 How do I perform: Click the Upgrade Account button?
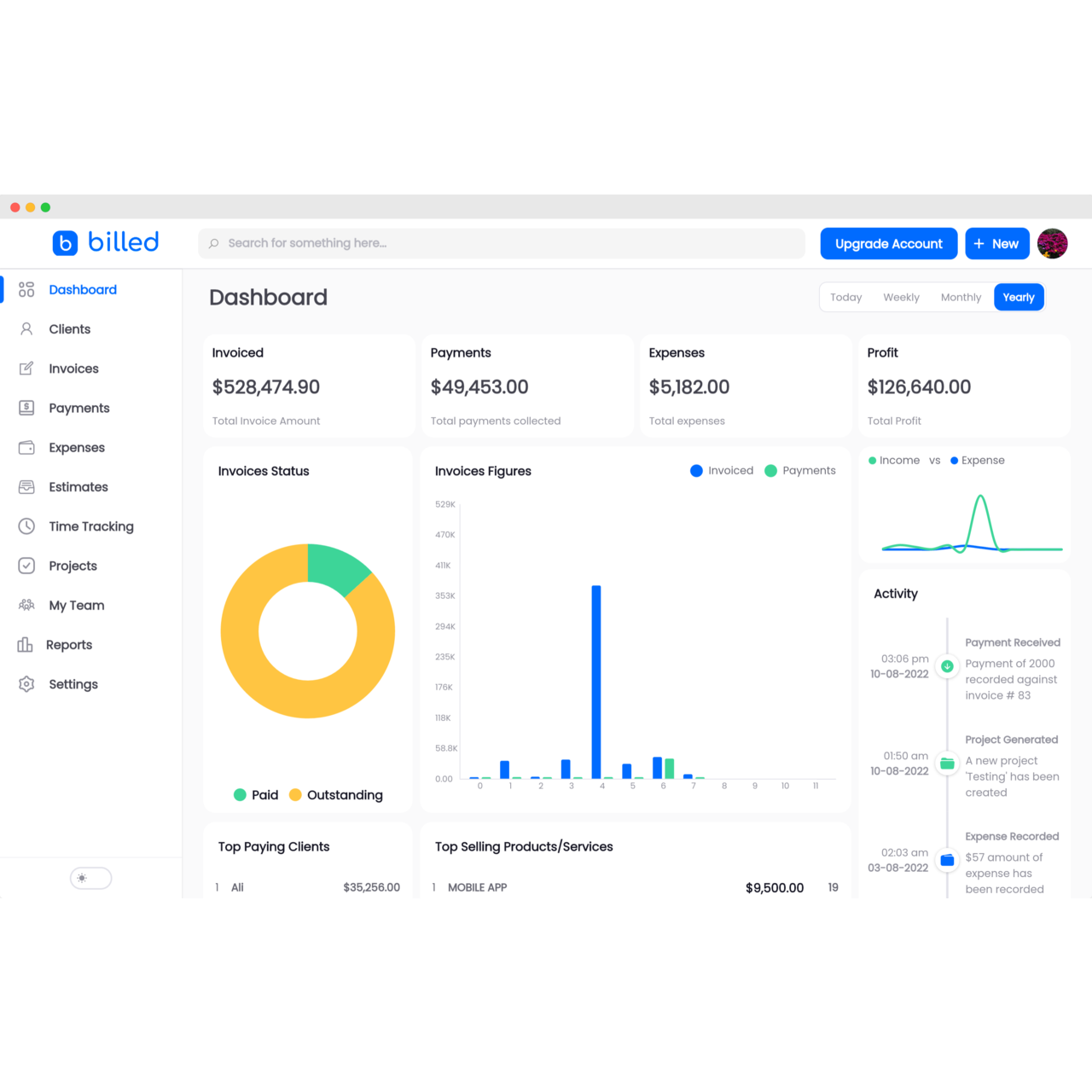pos(888,244)
